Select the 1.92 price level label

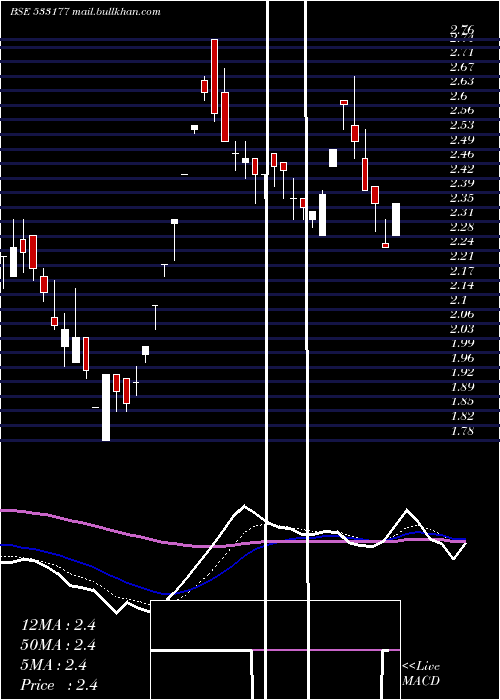click(x=462, y=373)
